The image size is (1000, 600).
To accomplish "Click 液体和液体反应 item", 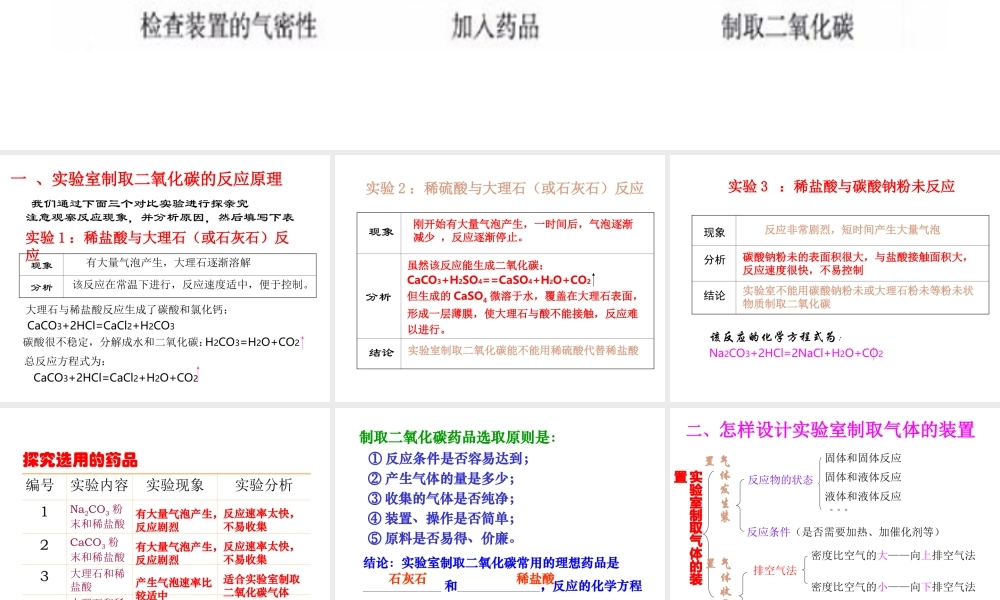I will click(863, 496).
